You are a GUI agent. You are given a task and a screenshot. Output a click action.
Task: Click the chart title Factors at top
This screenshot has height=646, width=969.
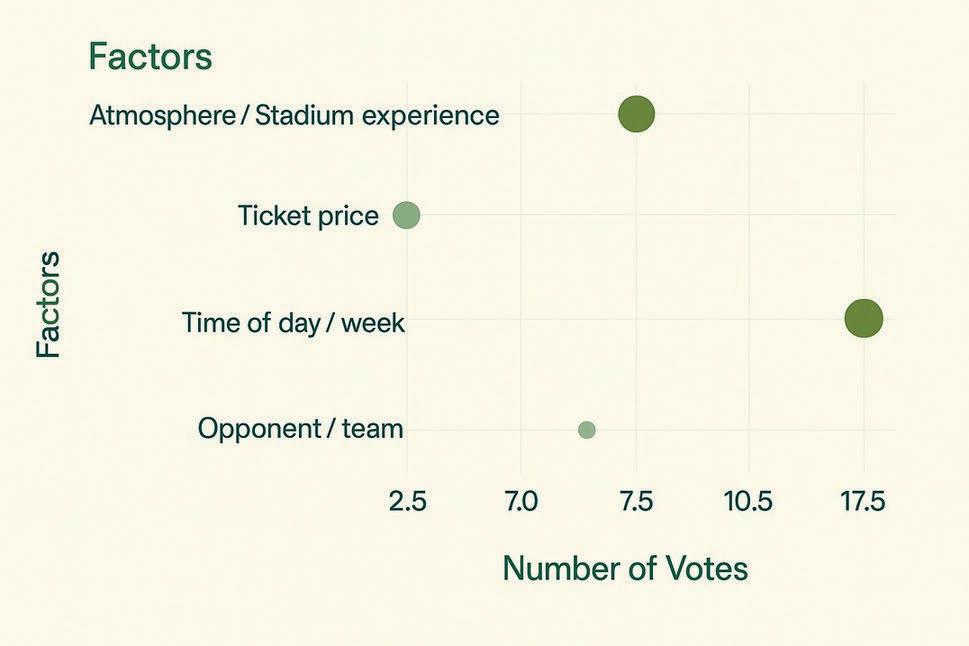[150, 56]
